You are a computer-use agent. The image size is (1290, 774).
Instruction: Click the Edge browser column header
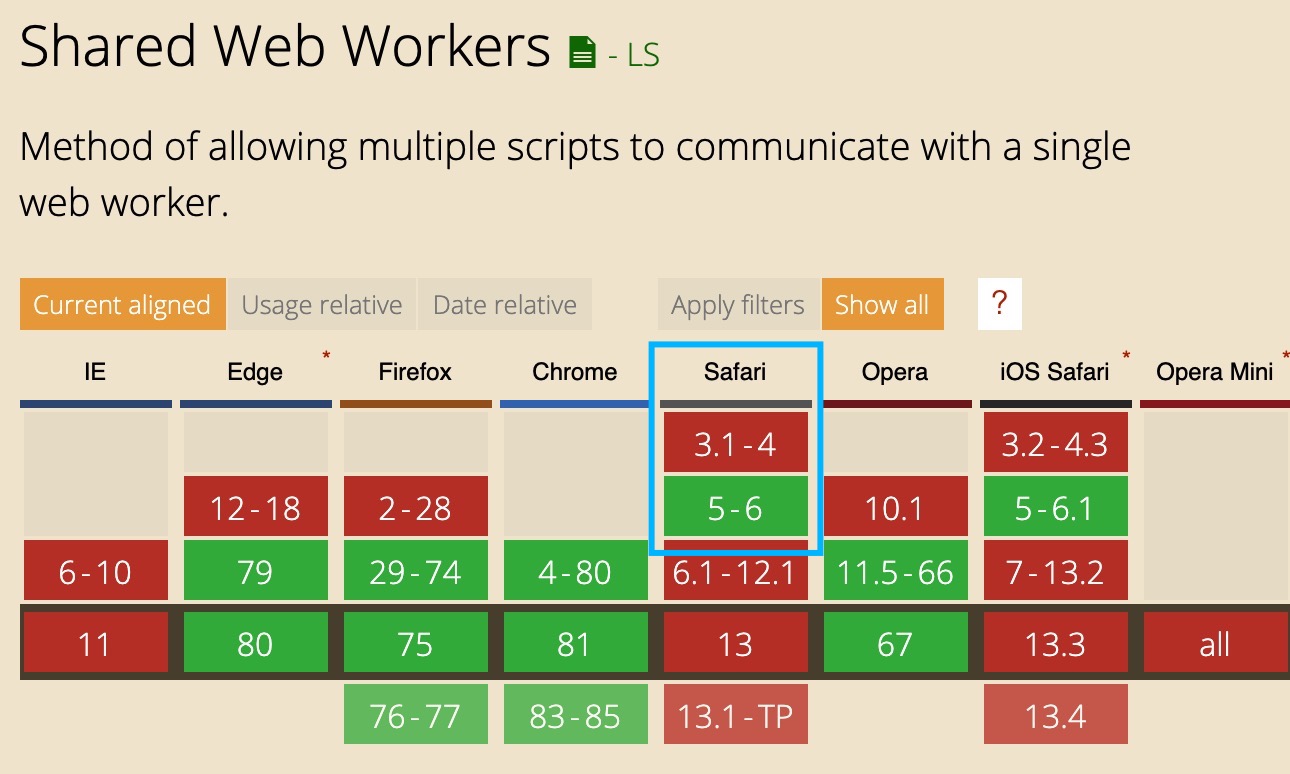pyautogui.click(x=255, y=373)
